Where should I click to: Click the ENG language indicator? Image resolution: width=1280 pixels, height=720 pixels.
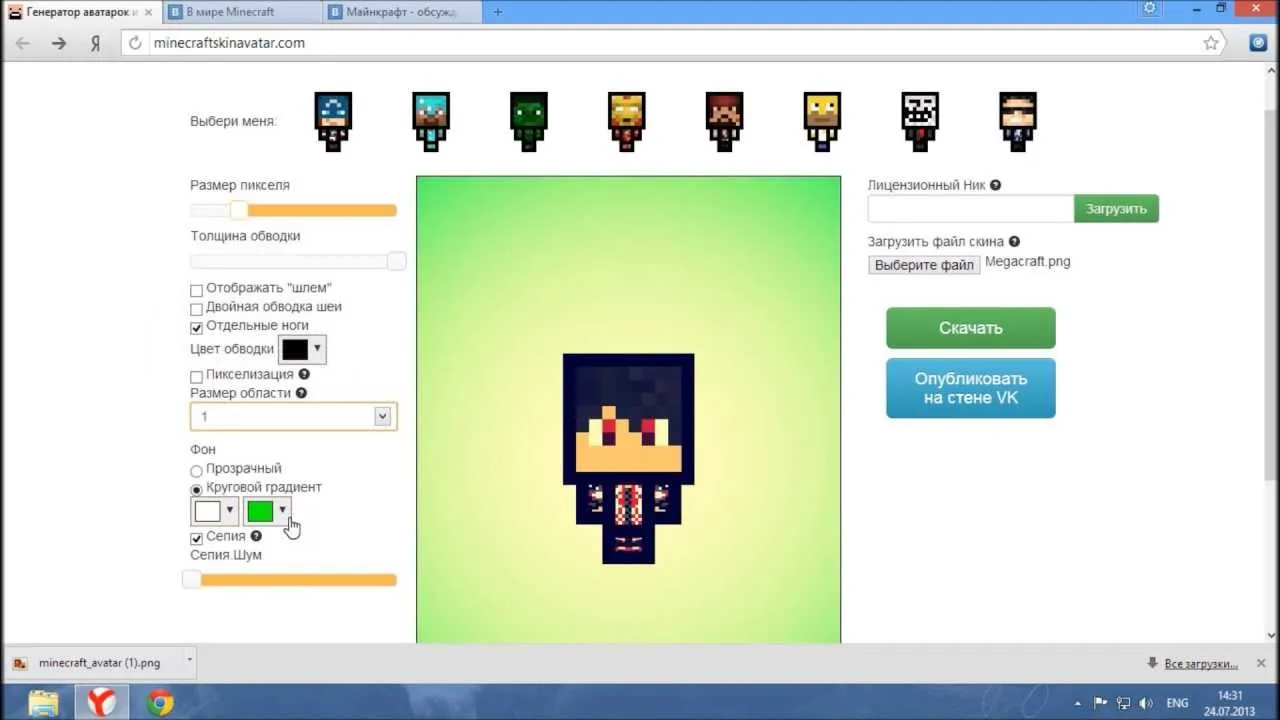[x=1177, y=703]
